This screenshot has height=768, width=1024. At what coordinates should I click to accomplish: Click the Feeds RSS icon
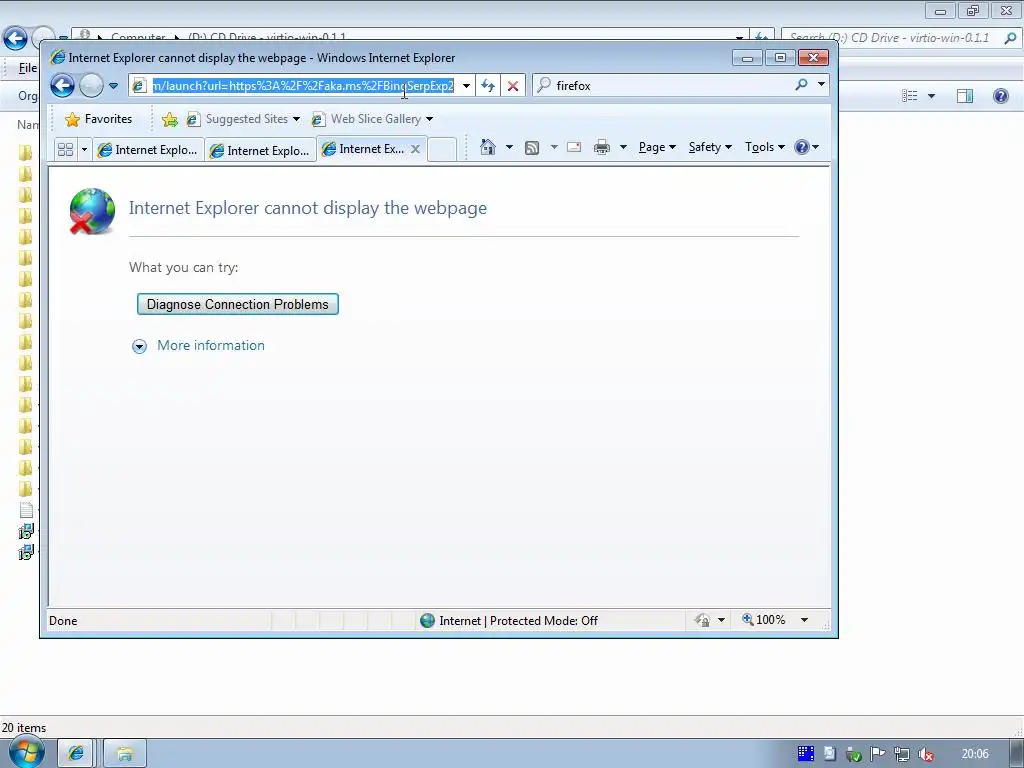[x=532, y=148]
